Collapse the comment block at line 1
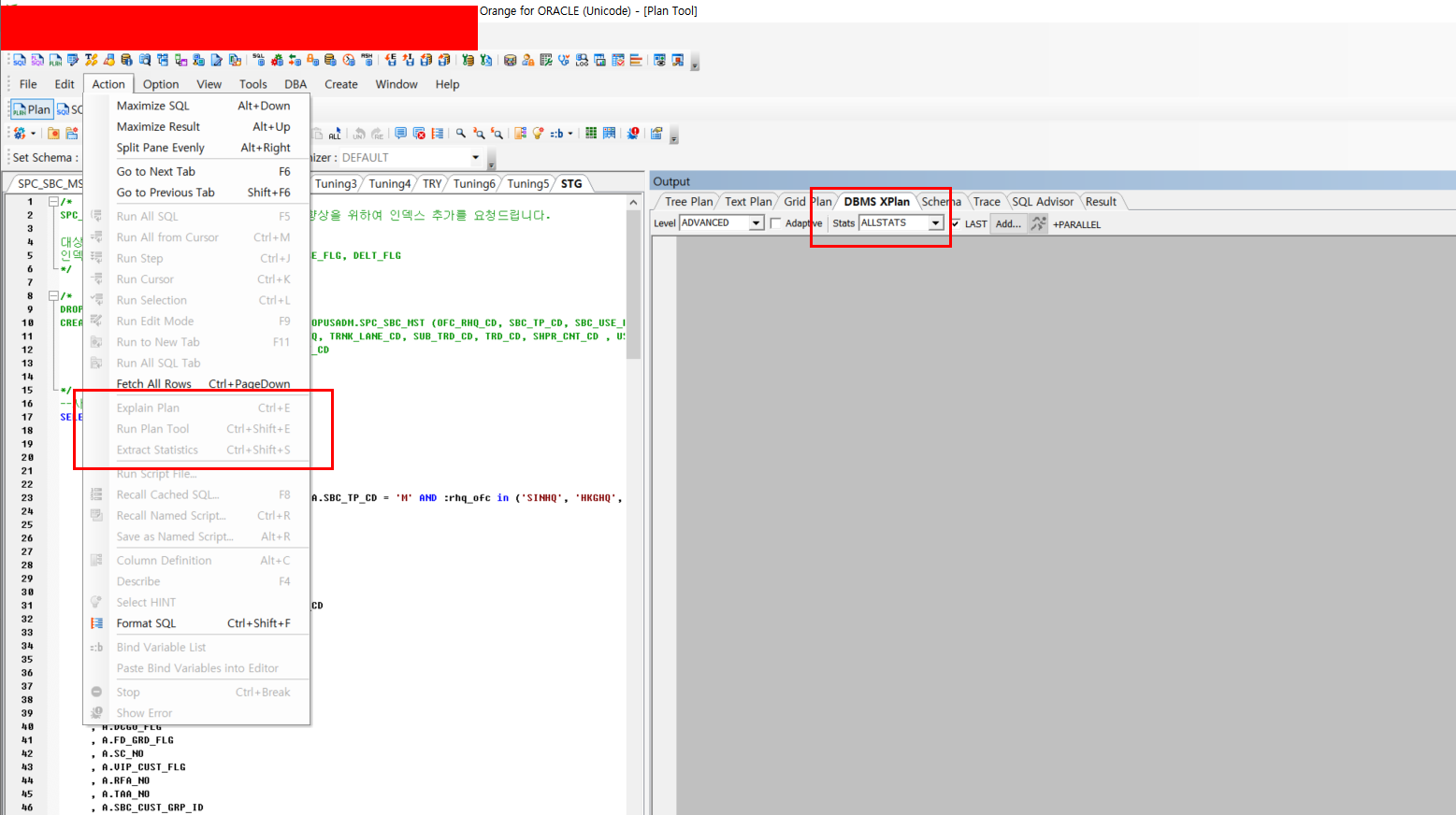This screenshot has height=815, width=1456. 53,202
